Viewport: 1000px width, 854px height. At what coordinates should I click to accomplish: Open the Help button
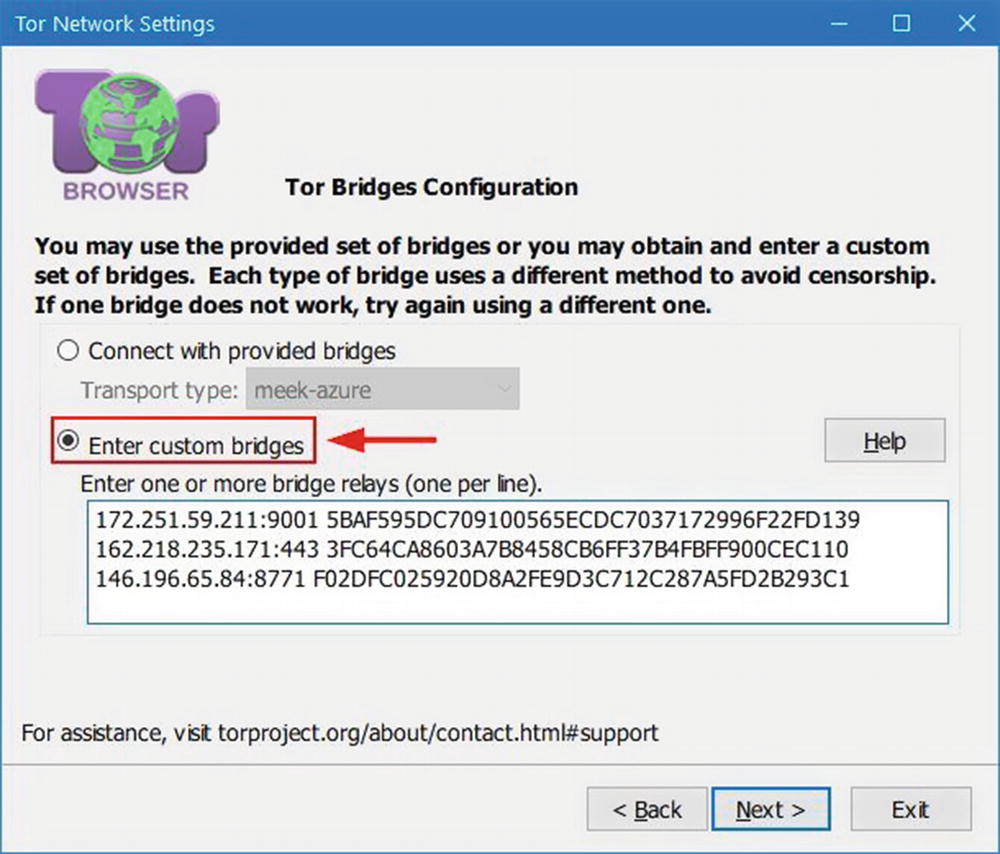(885, 440)
